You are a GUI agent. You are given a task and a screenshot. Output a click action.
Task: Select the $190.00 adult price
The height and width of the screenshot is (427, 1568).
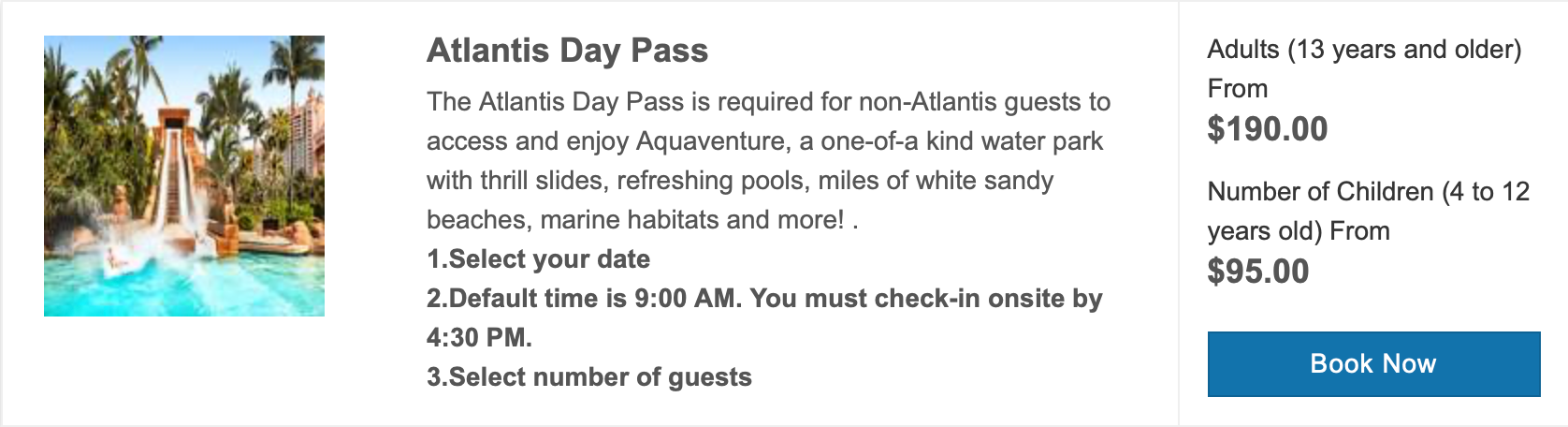[1267, 129]
